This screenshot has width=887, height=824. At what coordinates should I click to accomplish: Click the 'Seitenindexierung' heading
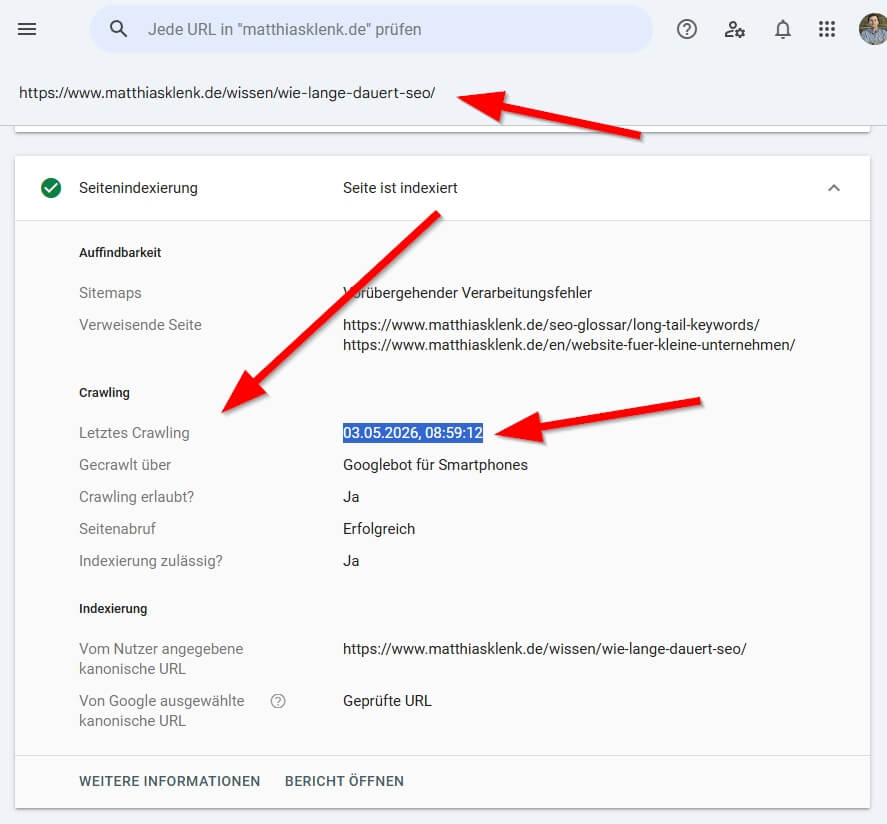(x=138, y=188)
